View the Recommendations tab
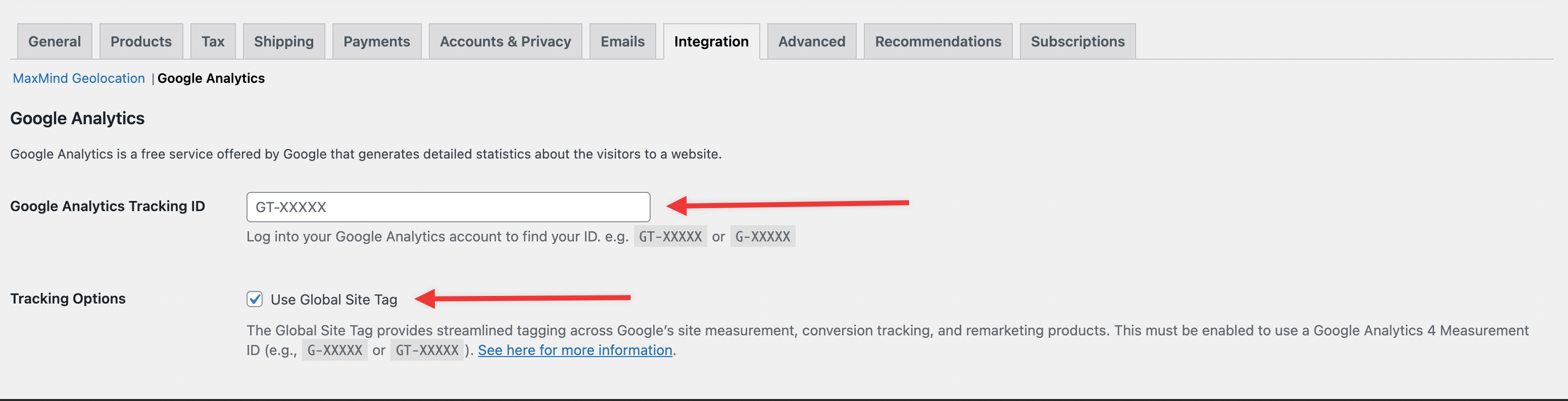 click(938, 41)
